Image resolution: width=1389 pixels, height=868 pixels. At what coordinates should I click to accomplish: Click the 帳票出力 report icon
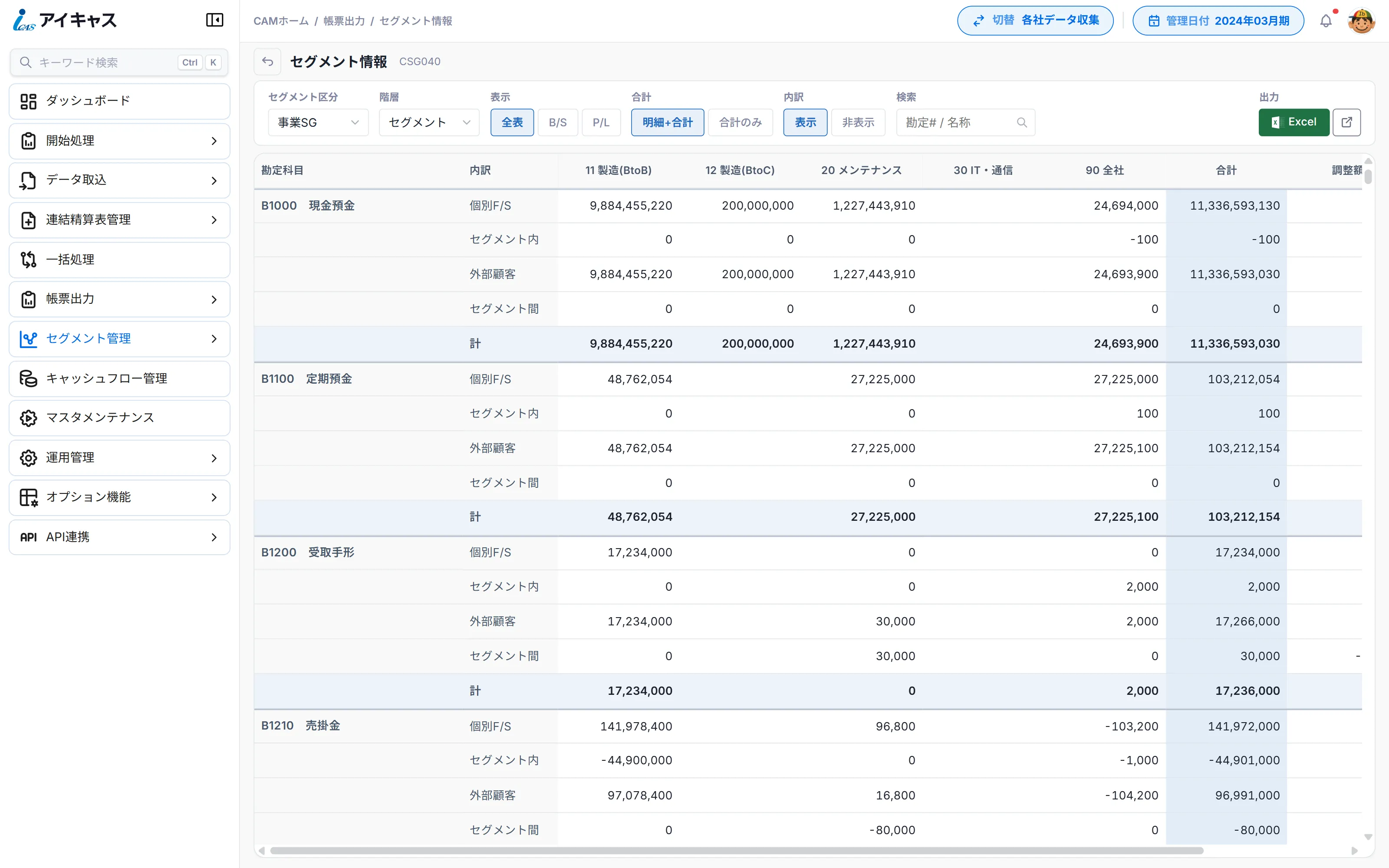coord(28,299)
